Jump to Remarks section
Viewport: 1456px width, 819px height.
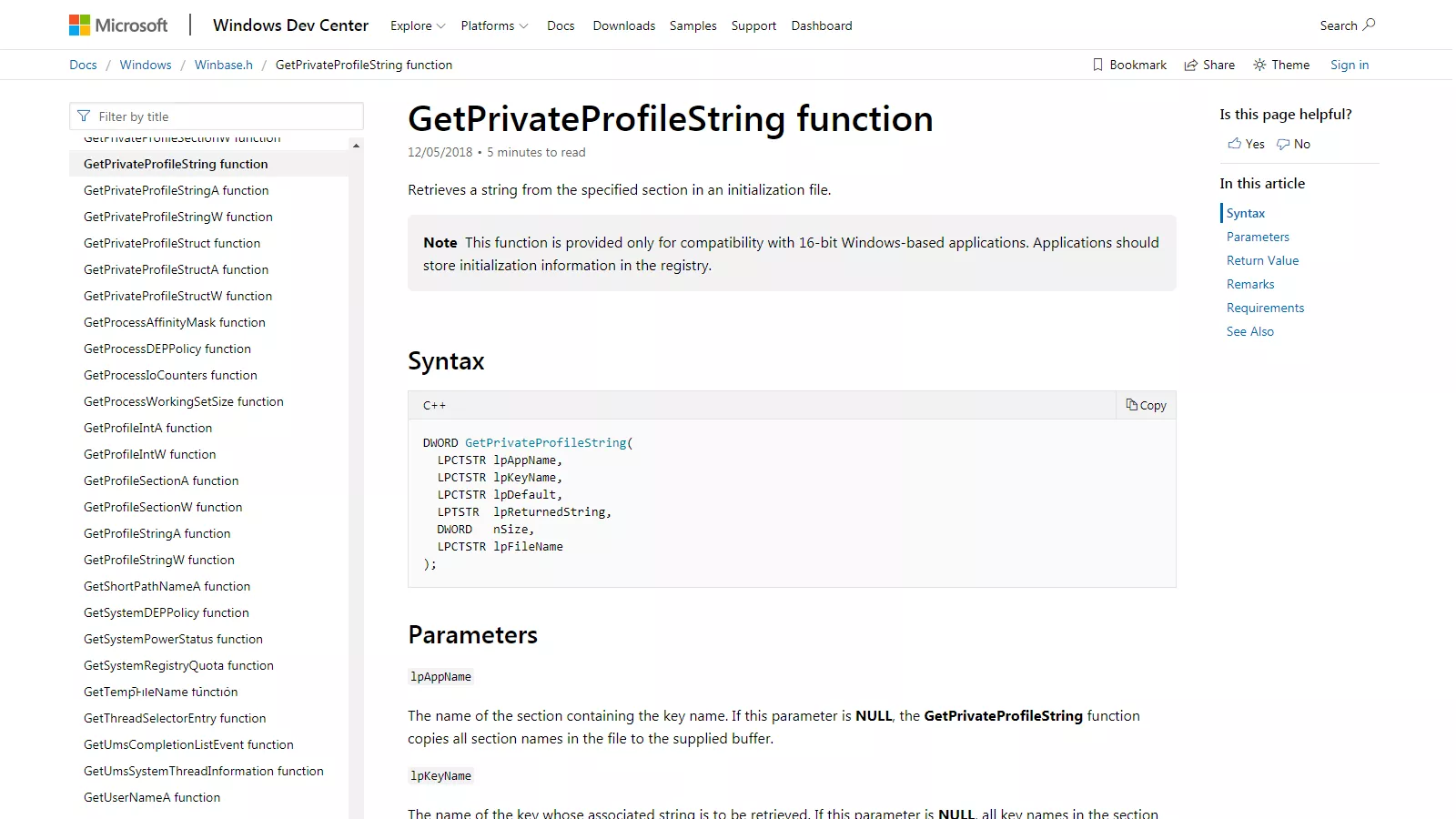coord(1250,284)
